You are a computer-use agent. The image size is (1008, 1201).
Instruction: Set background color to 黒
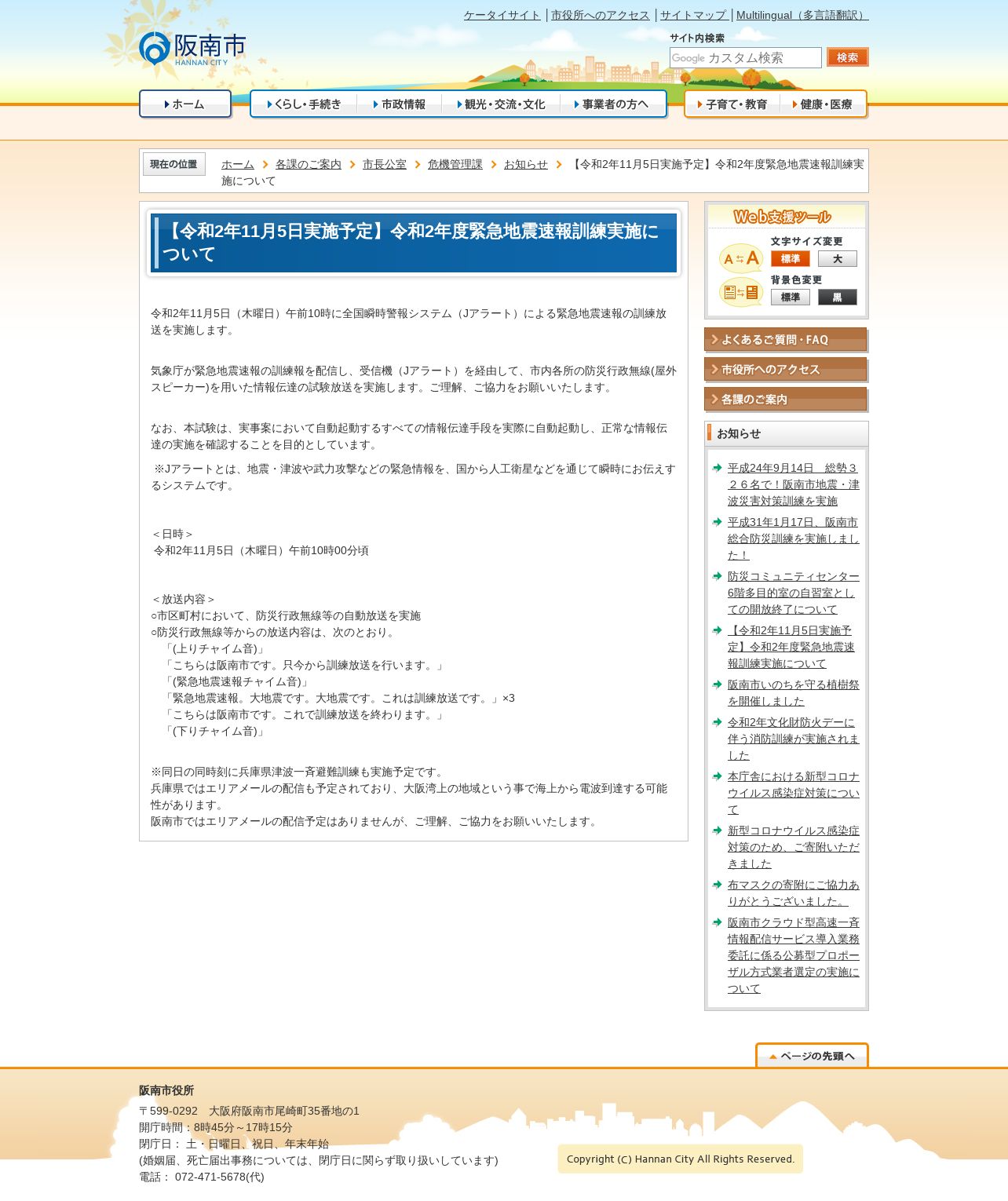[837, 298]
